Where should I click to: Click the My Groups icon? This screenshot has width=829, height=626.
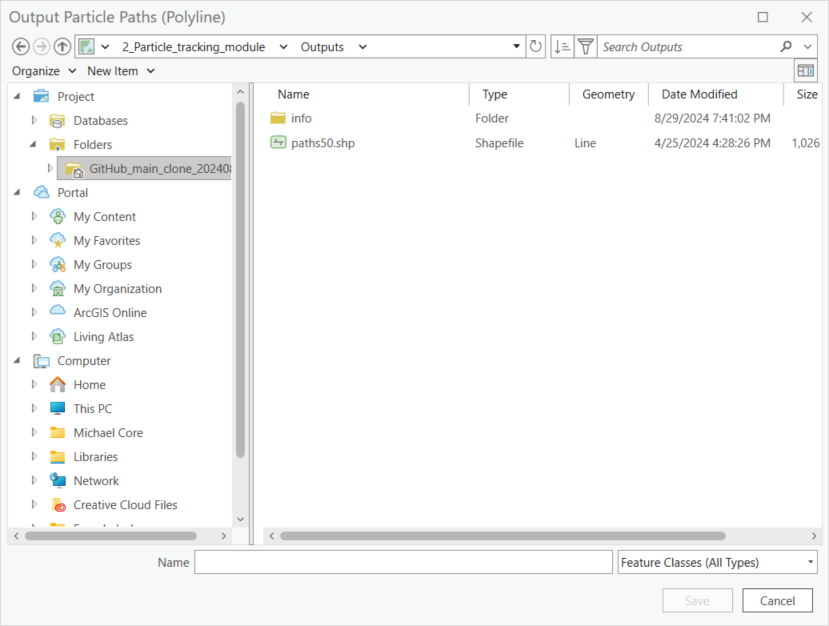[x=57, y=264]
